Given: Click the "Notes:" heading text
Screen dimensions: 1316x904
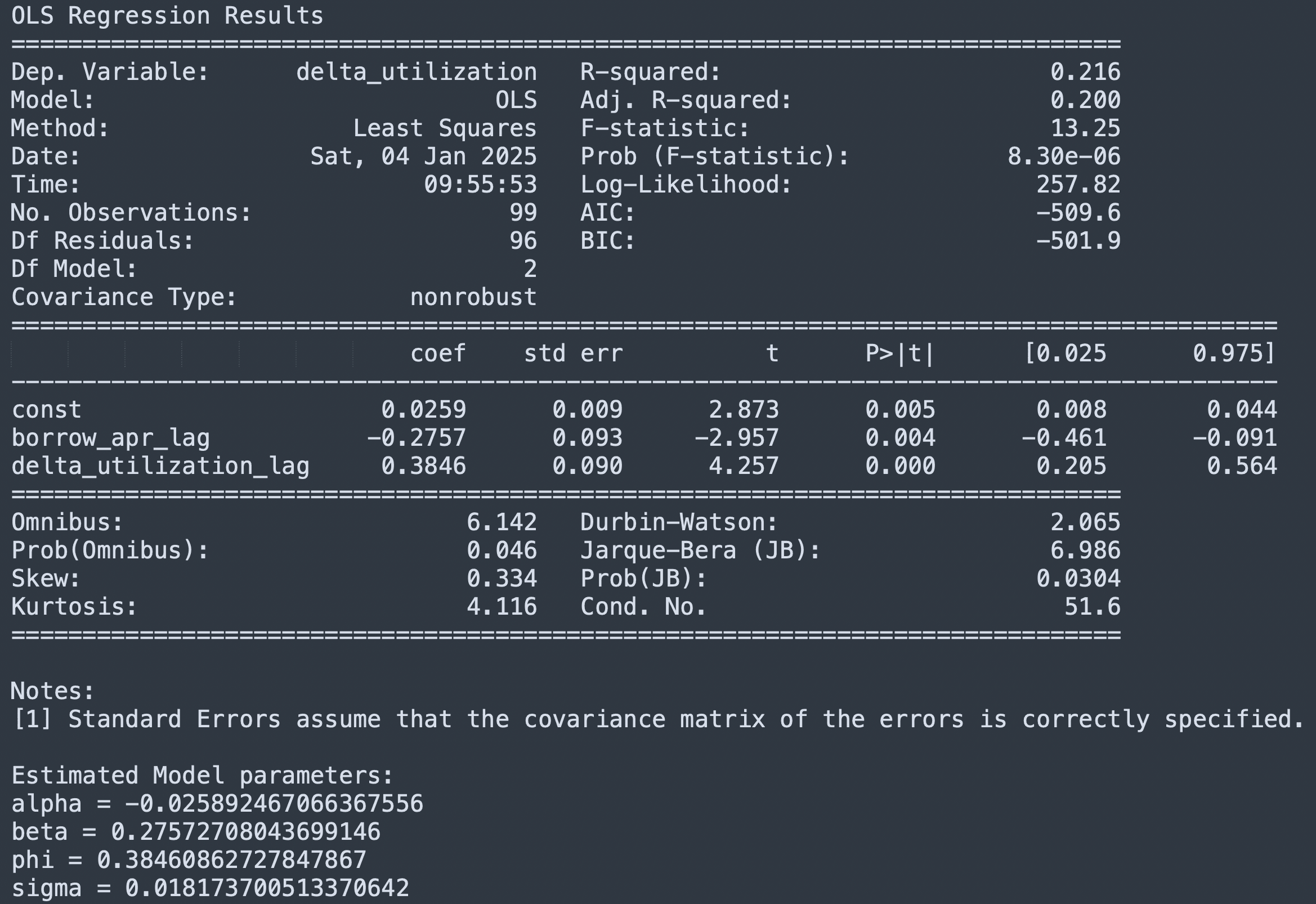Looking at the screenshot, I should point(53,691).
